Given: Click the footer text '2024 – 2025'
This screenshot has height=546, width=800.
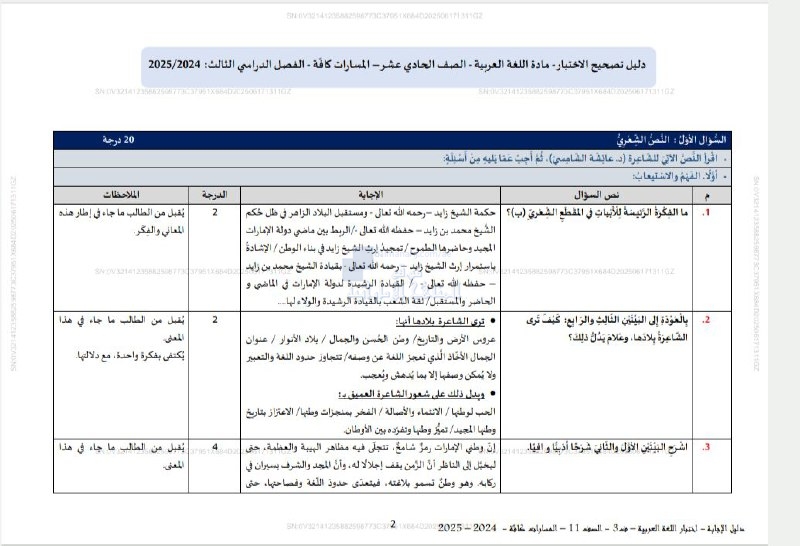Looking at the screenshot, I should tap(467, 528).
